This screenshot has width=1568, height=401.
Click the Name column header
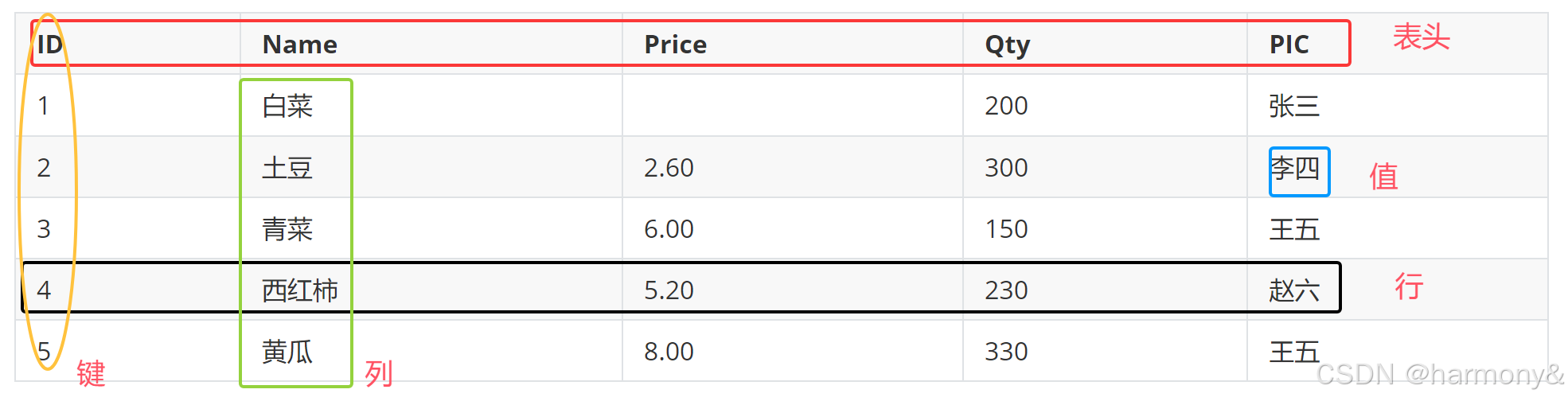pyautogui.click(x=300, y=45)
